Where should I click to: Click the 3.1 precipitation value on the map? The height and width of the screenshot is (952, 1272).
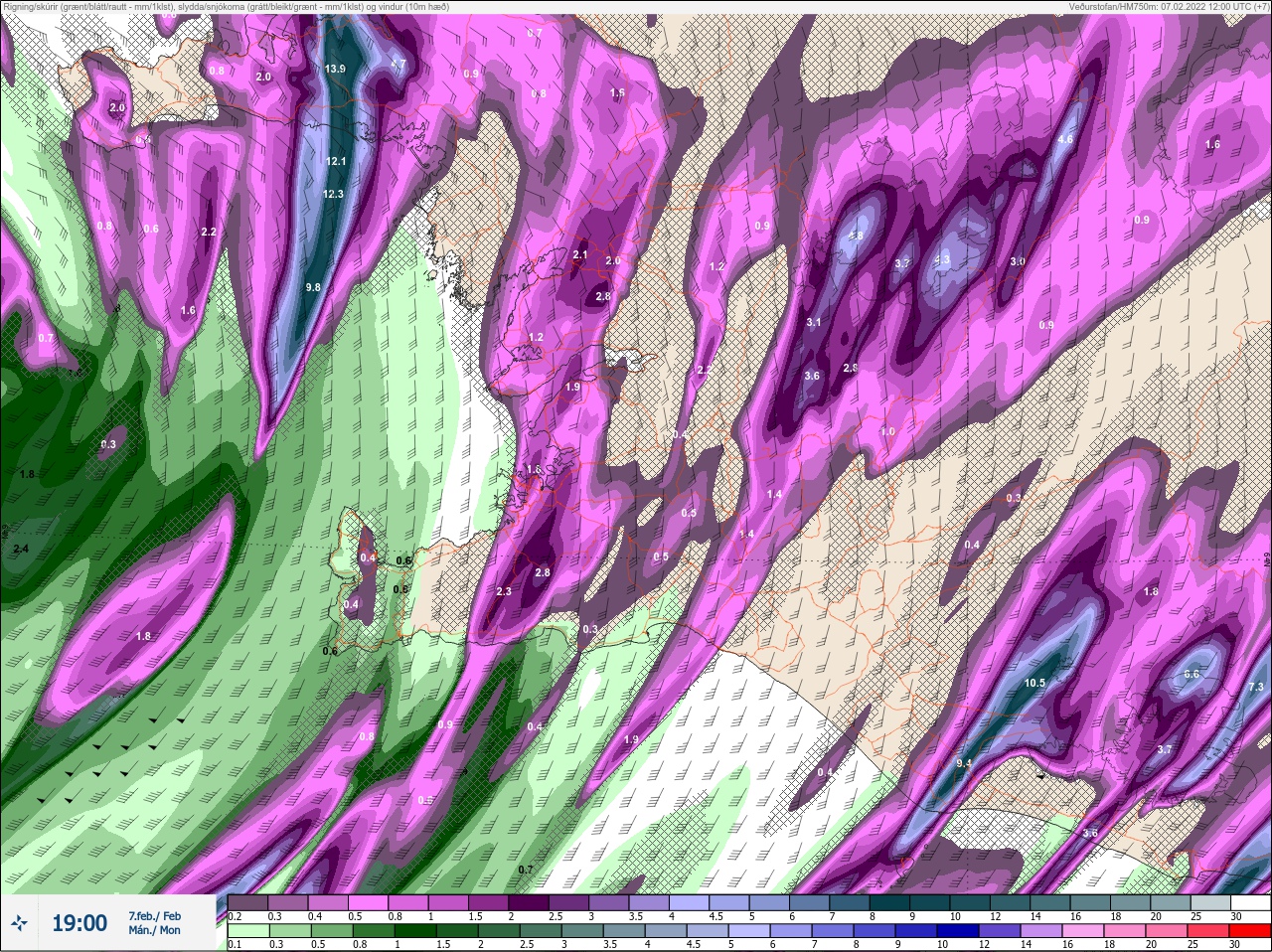[x=814, y=322]
